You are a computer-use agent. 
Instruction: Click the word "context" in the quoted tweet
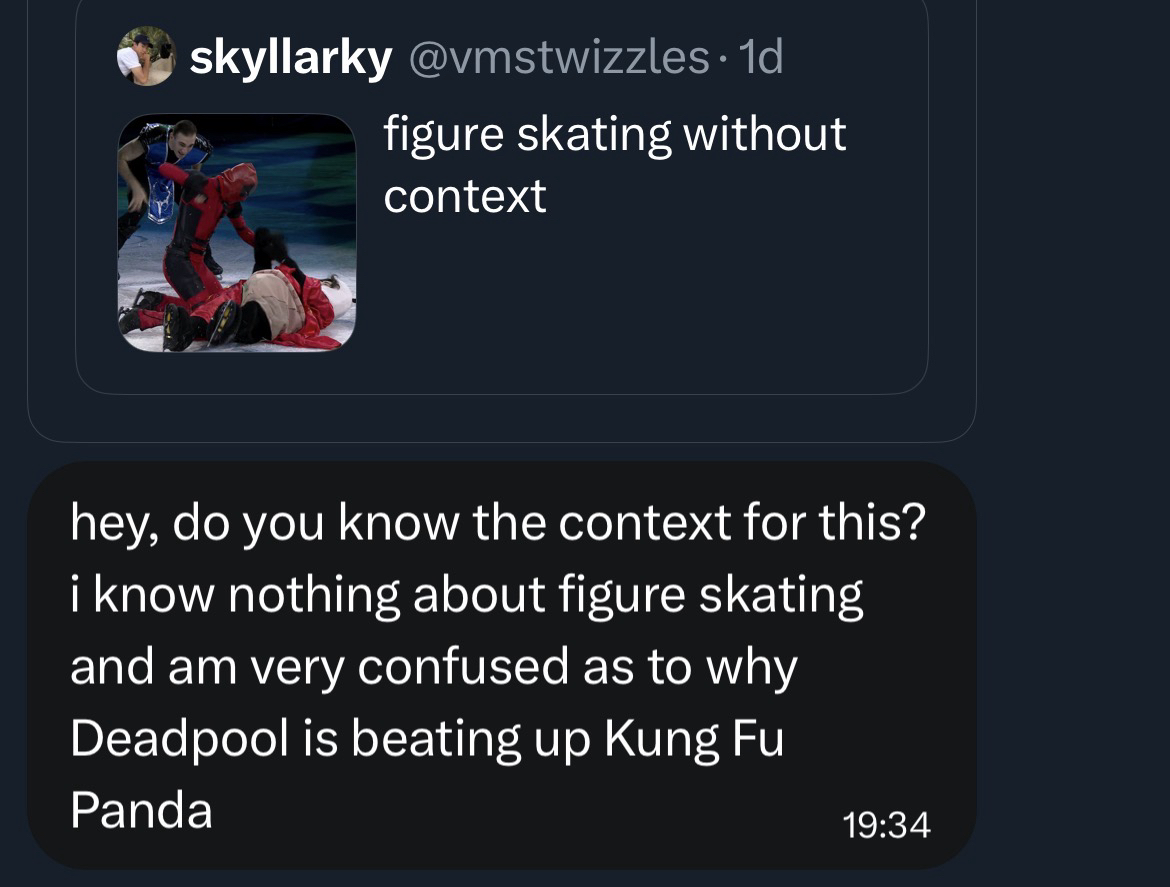coord(465,196)
